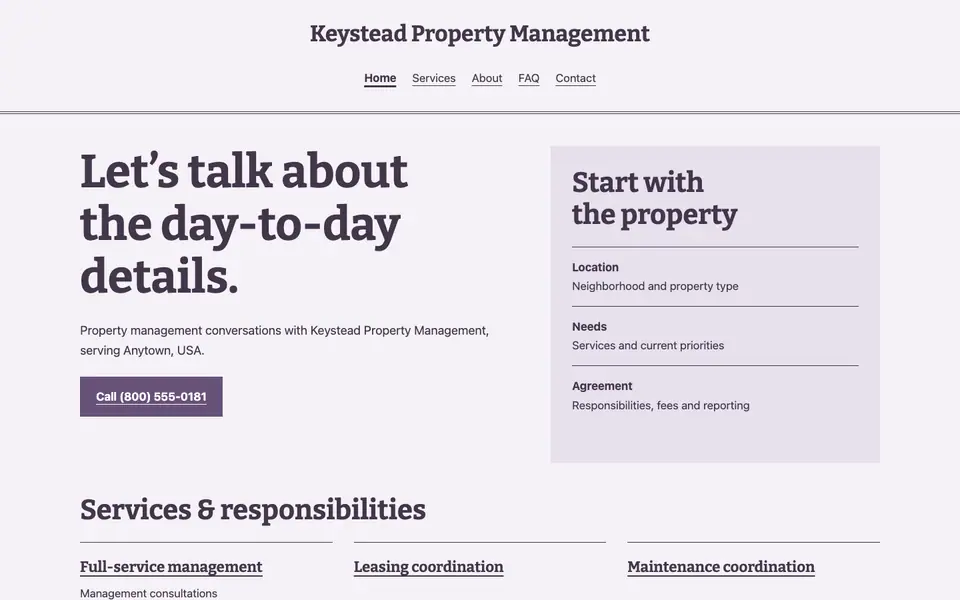
Task: Click the 'Services & responsibilities' section heading
Action: pos(253,510)
